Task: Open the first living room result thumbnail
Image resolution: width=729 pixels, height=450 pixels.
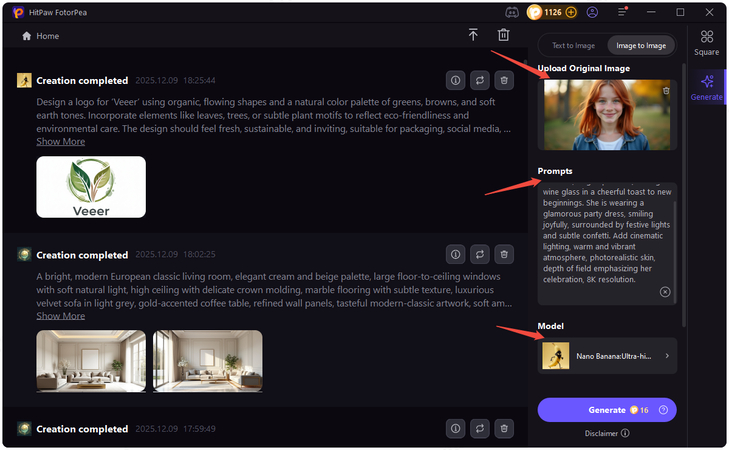Action: 91,361
